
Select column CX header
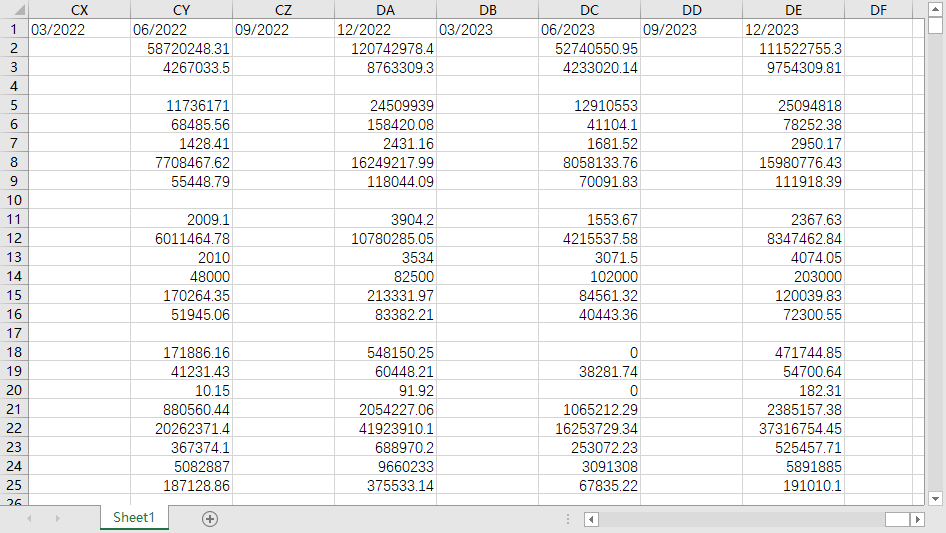(x=80, y=10)
